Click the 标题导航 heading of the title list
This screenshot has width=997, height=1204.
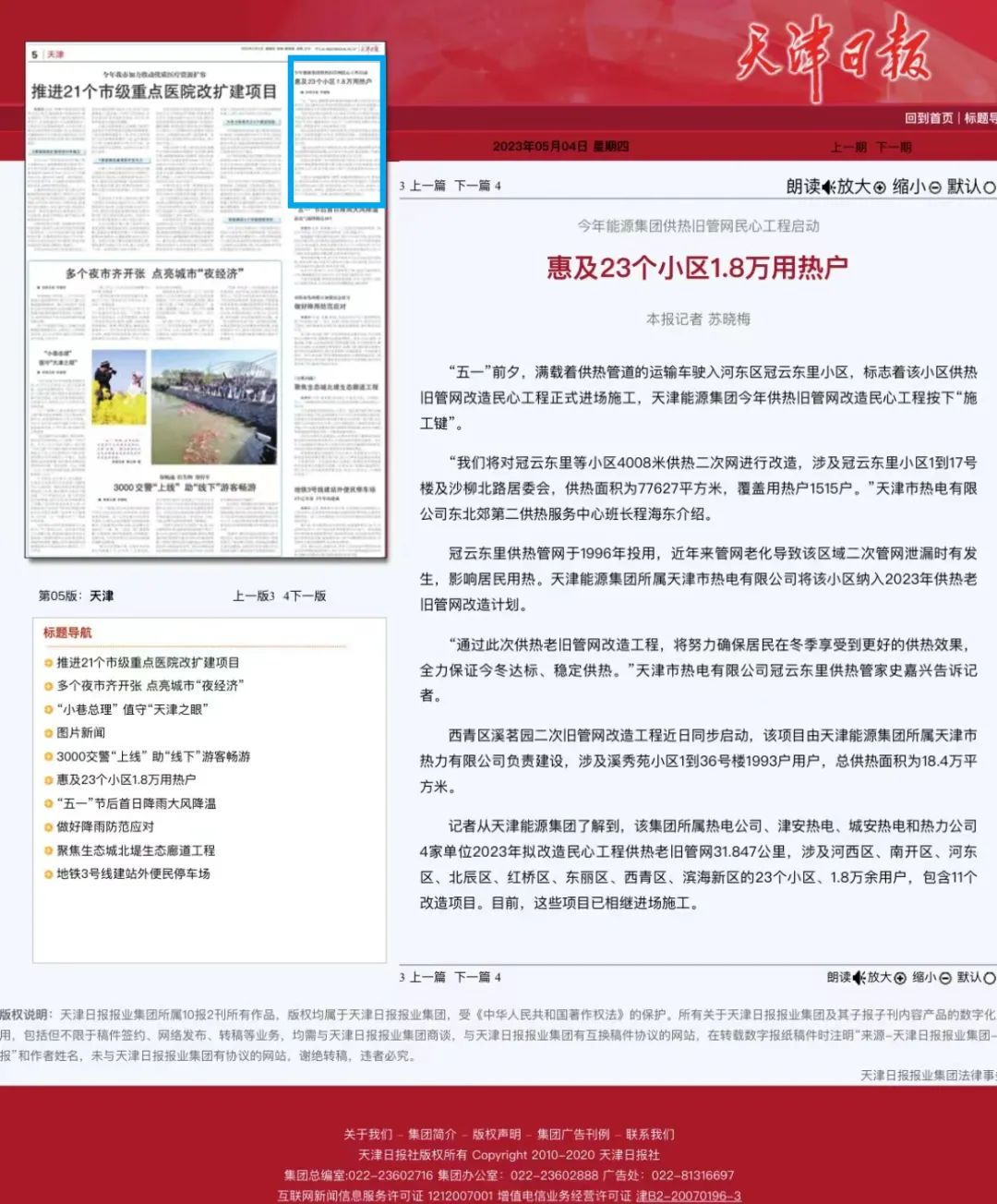pyautogui.click(x=67, y=632)
